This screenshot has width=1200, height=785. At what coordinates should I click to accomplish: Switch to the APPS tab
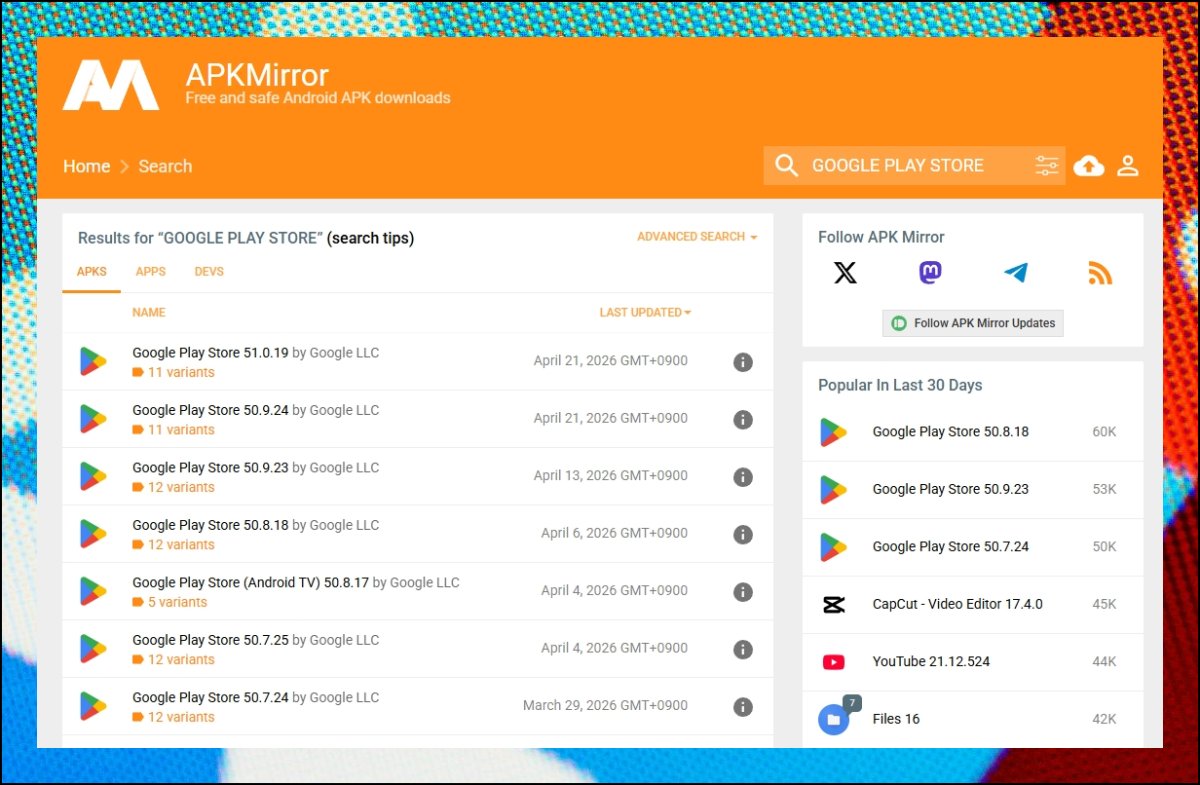pos(151,272)
